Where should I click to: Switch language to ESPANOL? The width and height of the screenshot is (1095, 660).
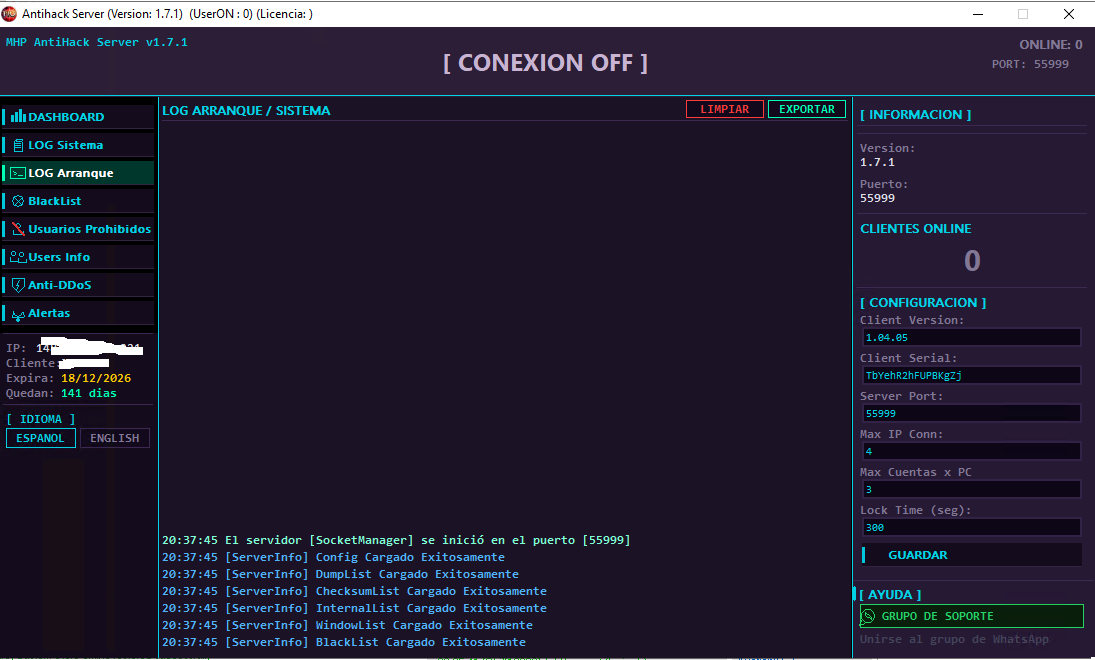tap(41, 438)
